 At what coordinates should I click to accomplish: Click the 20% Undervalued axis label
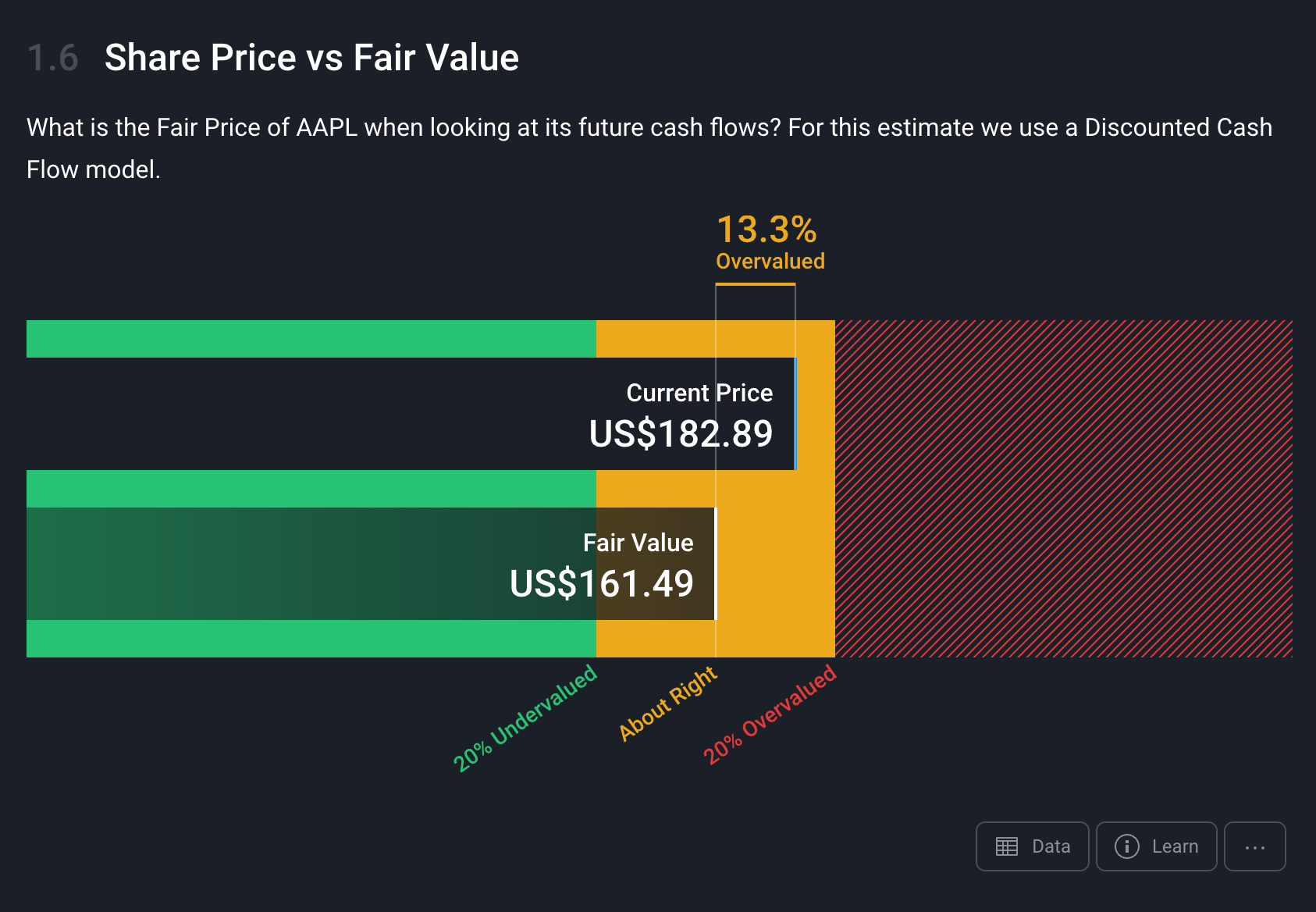525,718
